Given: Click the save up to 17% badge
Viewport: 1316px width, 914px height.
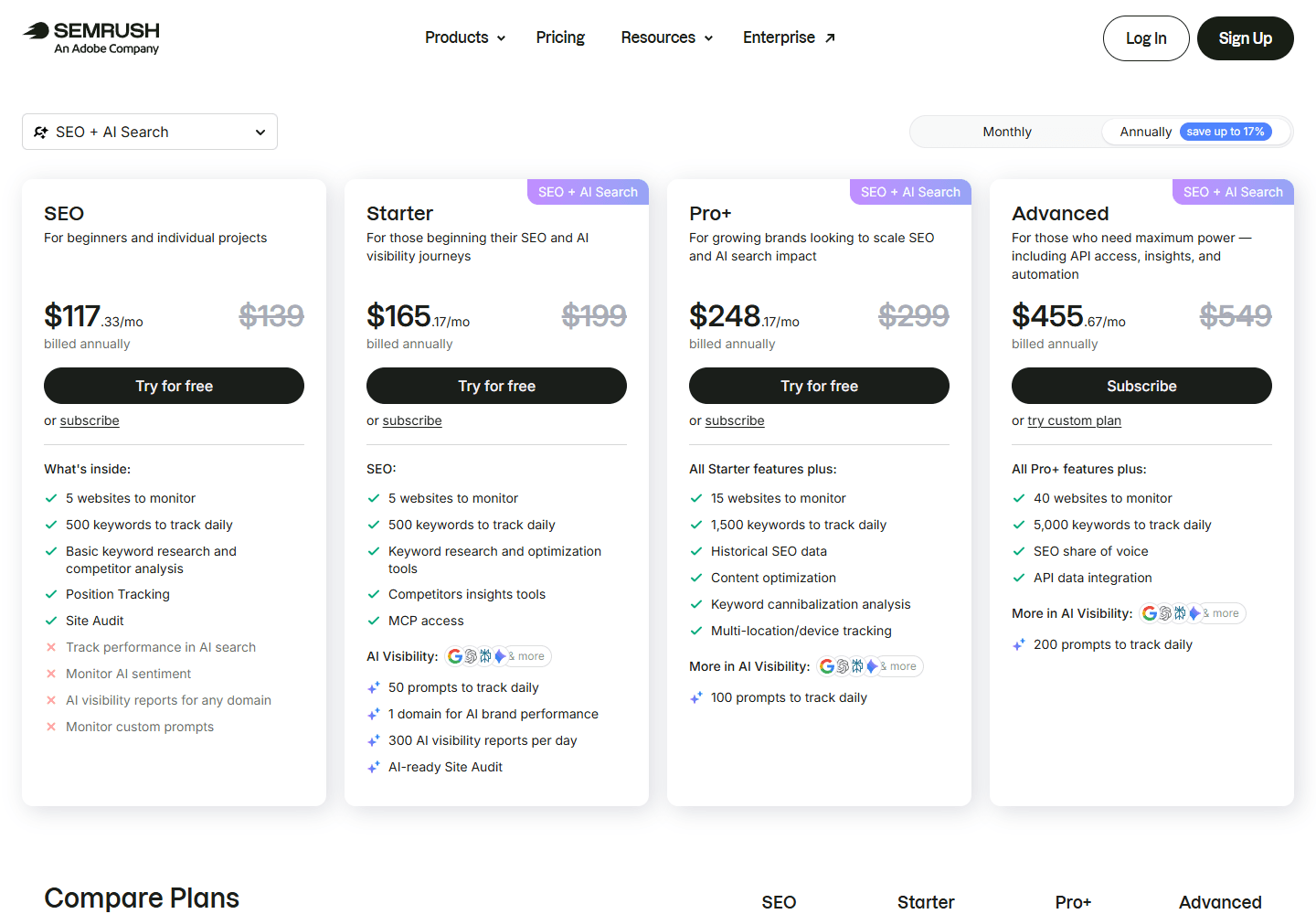Looking at the screenshot, I should coord(1226,132).
